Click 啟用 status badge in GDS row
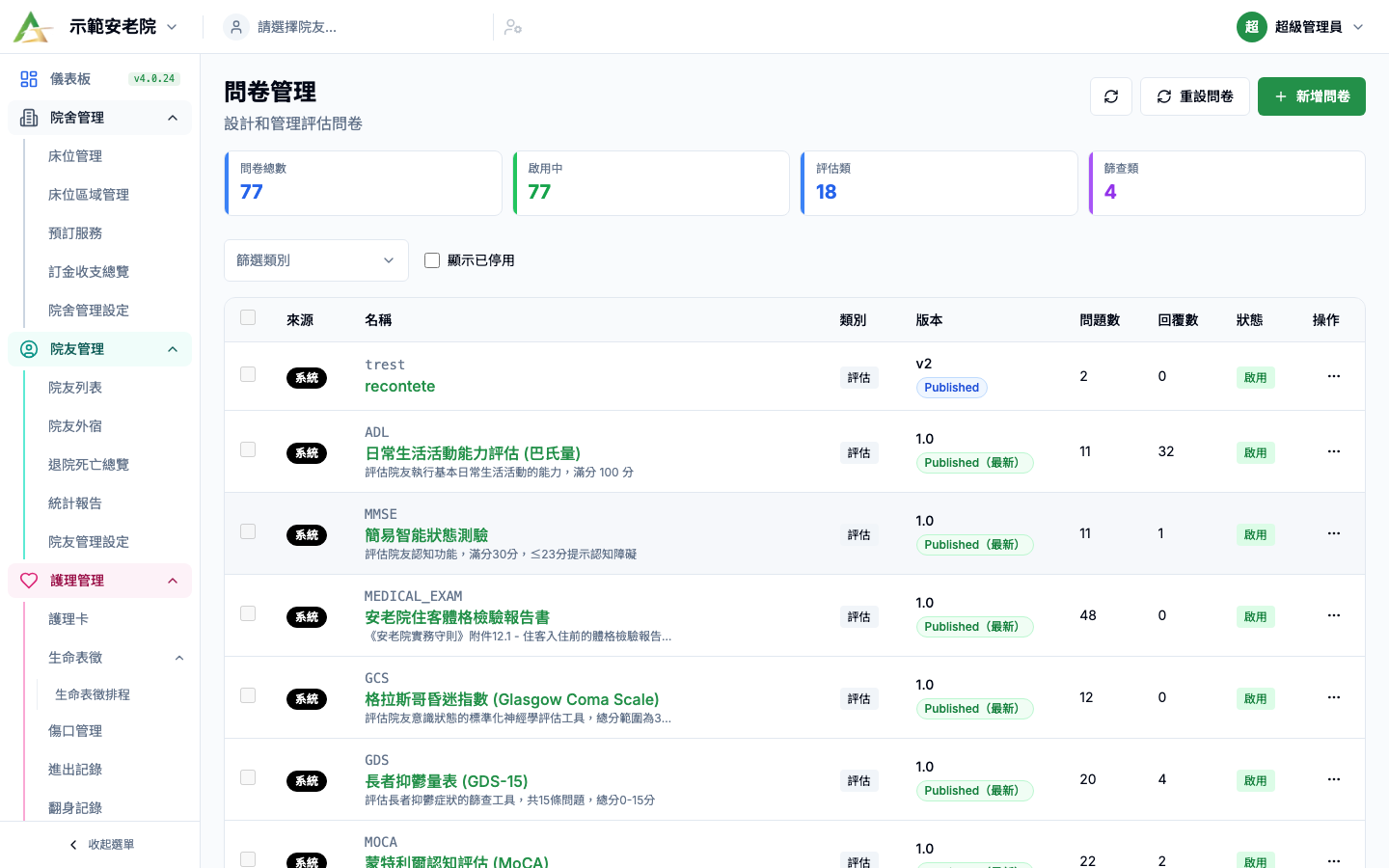This screenshot has width=1389, height=868. [x=1255, y=781]
